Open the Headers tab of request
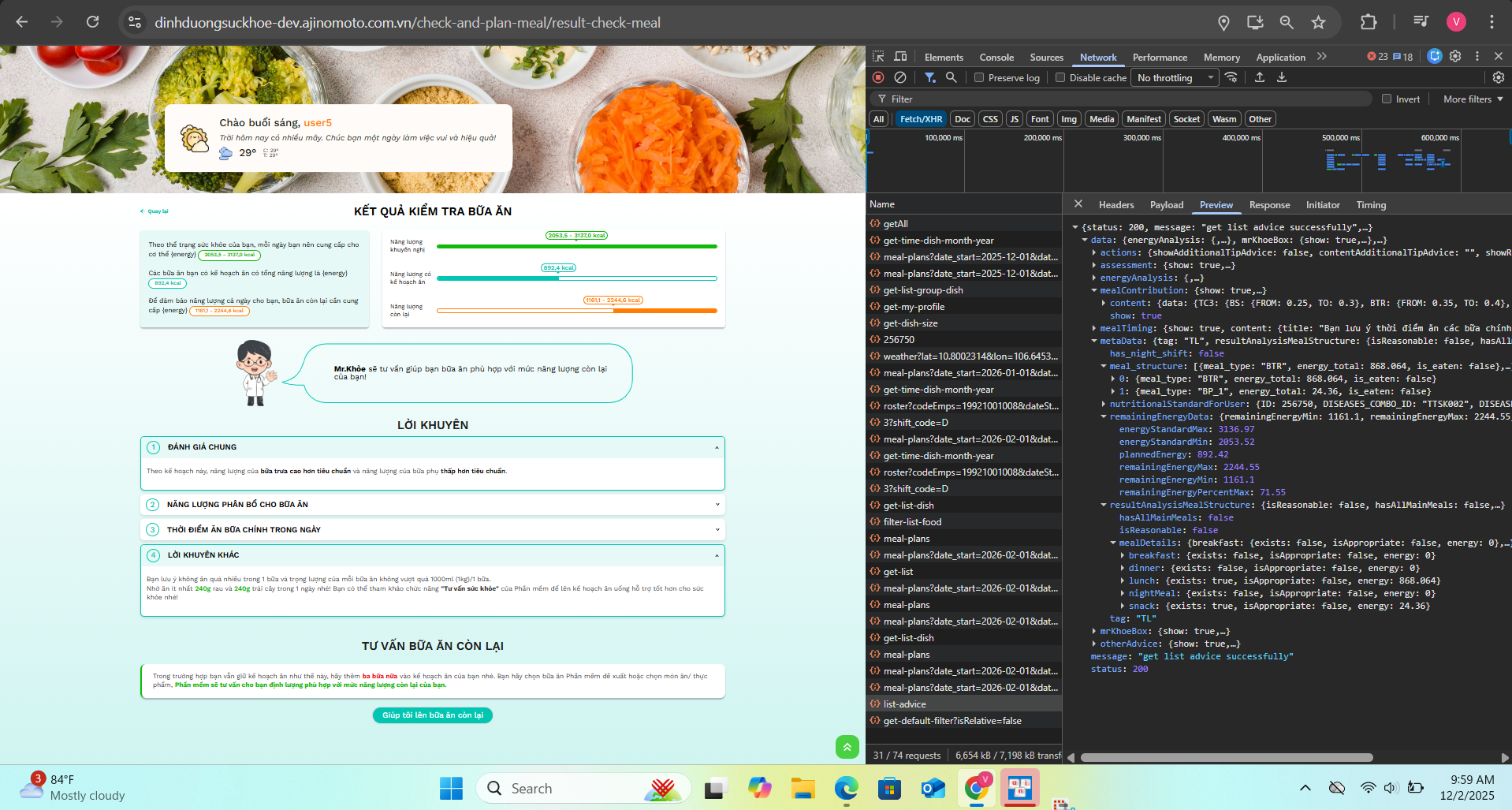Image resolution: width=1512 pixels, height=810 pixels. tap(1116, 204)
